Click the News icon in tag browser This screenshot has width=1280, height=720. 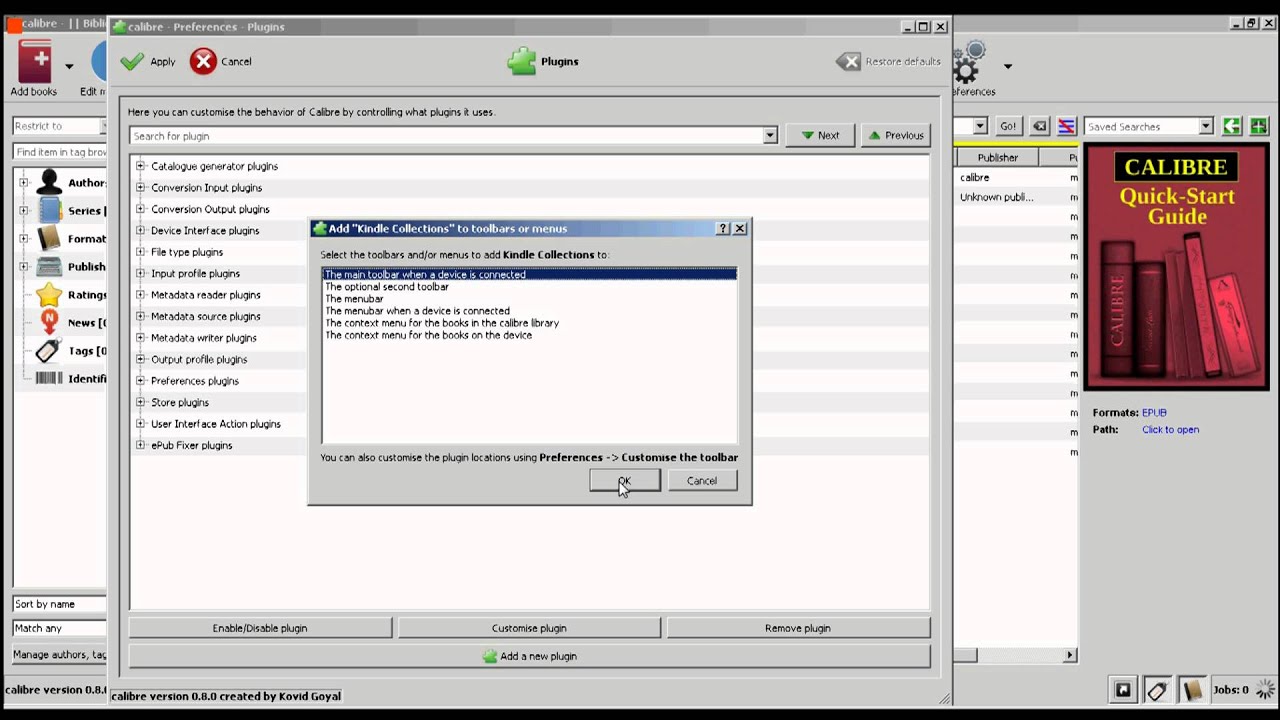tap(49, 322)
